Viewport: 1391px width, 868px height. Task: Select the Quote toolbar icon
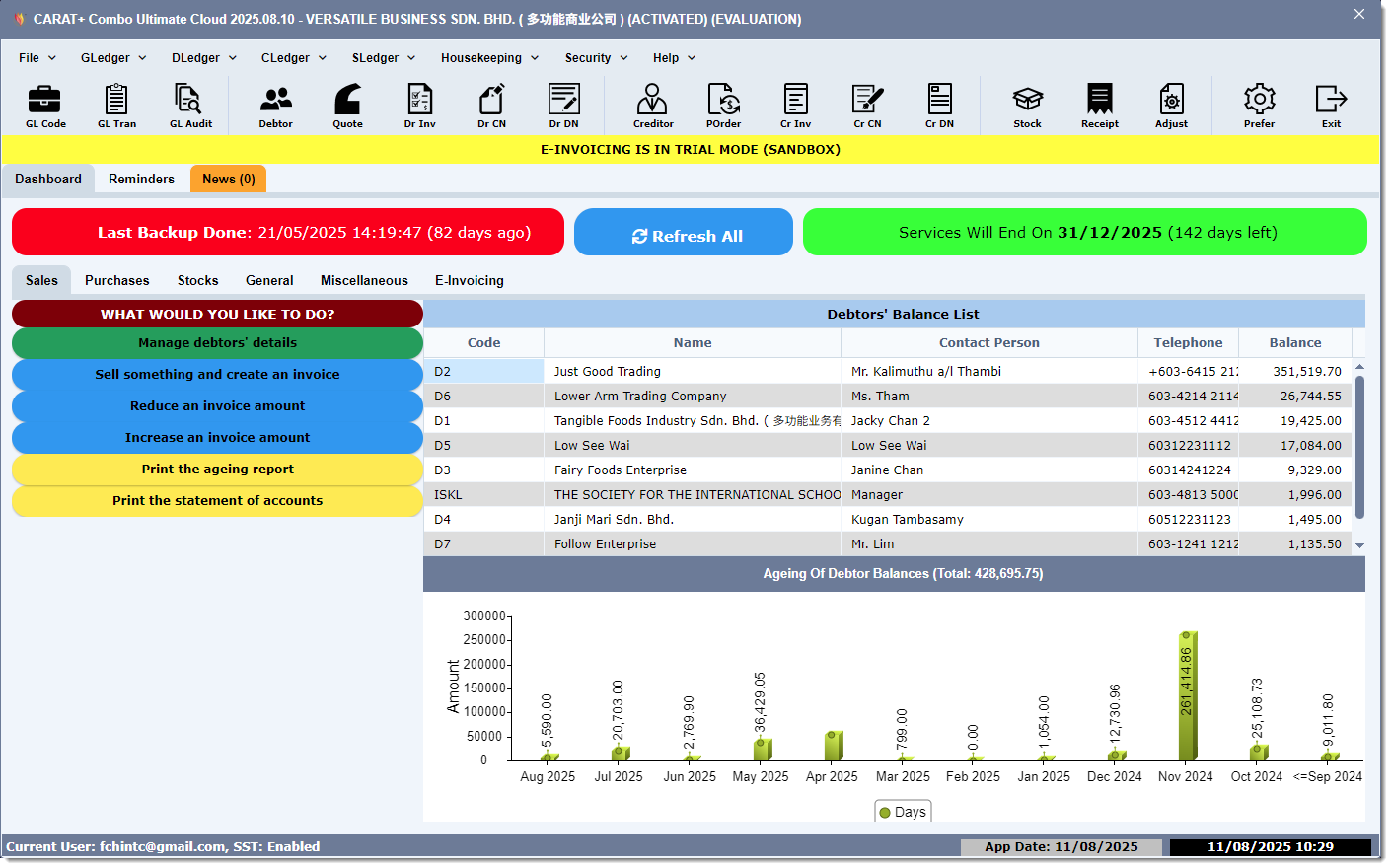(347, 106)
